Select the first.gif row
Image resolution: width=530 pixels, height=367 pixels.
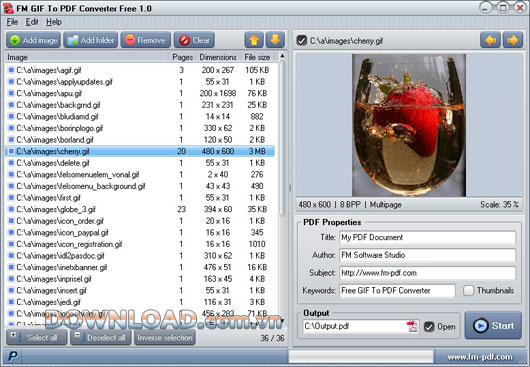(x=140, y=198)
